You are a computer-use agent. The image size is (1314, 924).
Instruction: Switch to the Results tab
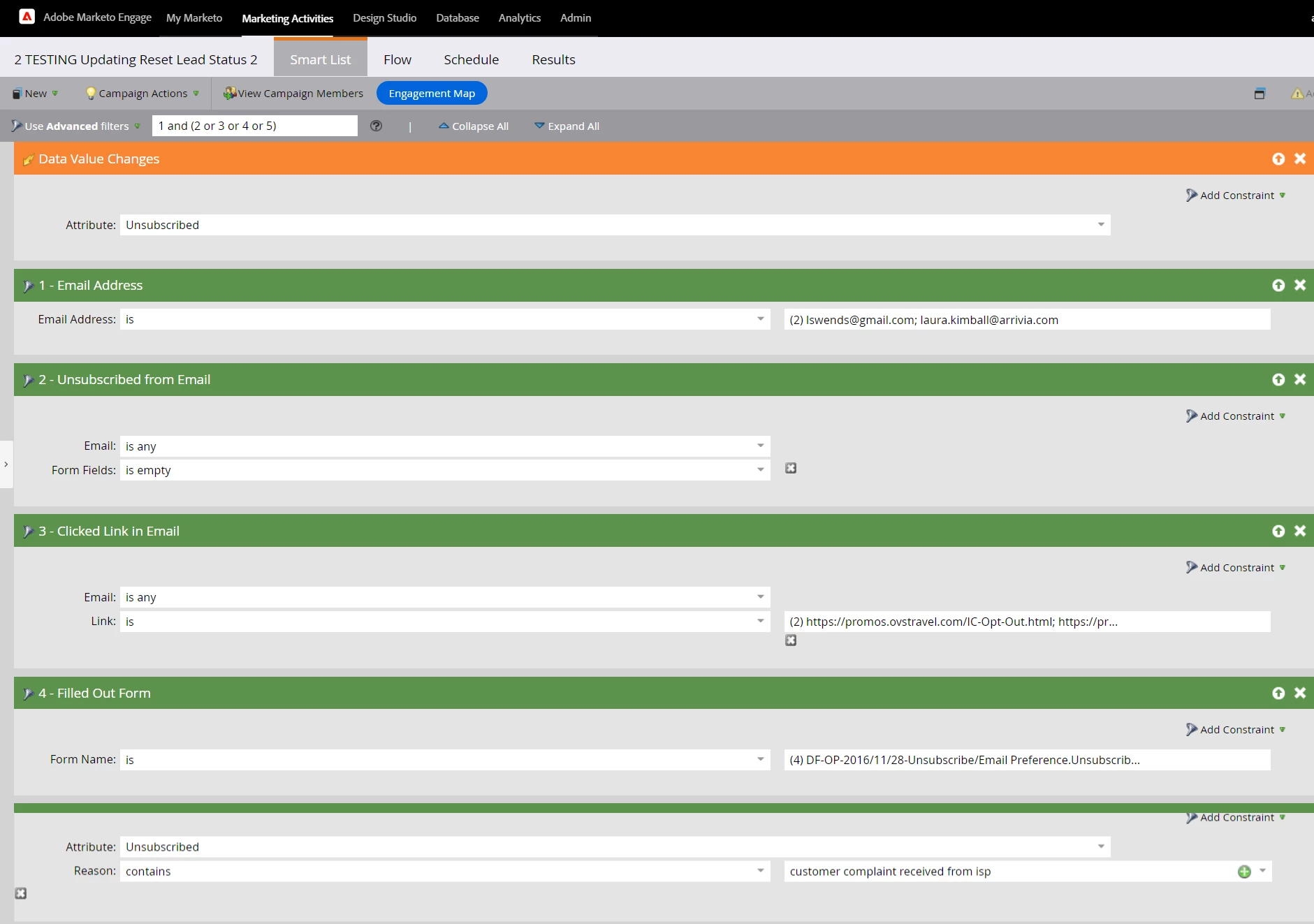pos(553,59)
